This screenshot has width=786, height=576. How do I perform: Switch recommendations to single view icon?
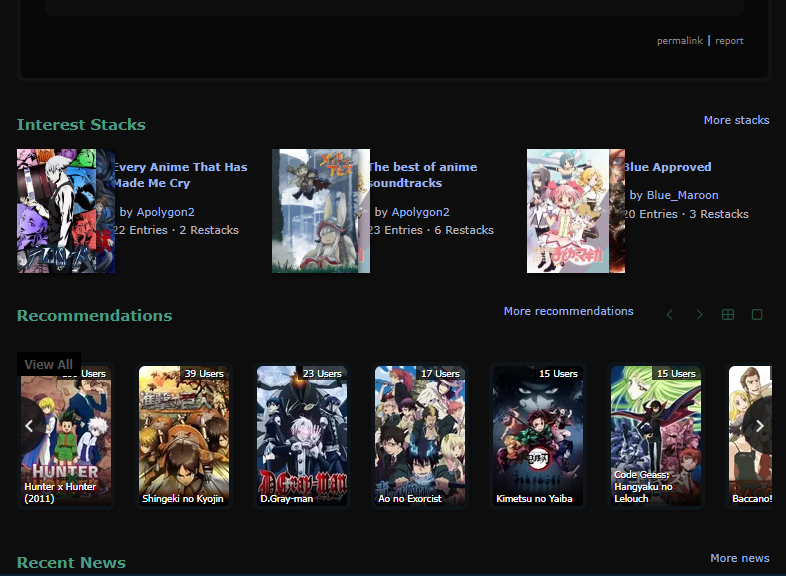tap(757, 315)
